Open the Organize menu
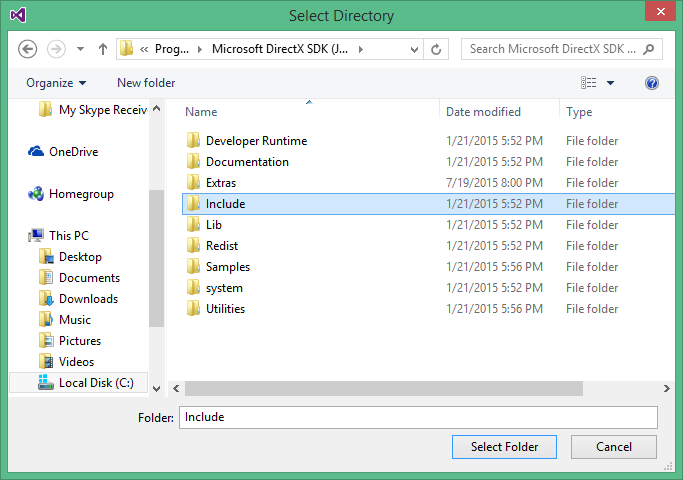Viewport: 683px width, 480px height. coord(56,83)
